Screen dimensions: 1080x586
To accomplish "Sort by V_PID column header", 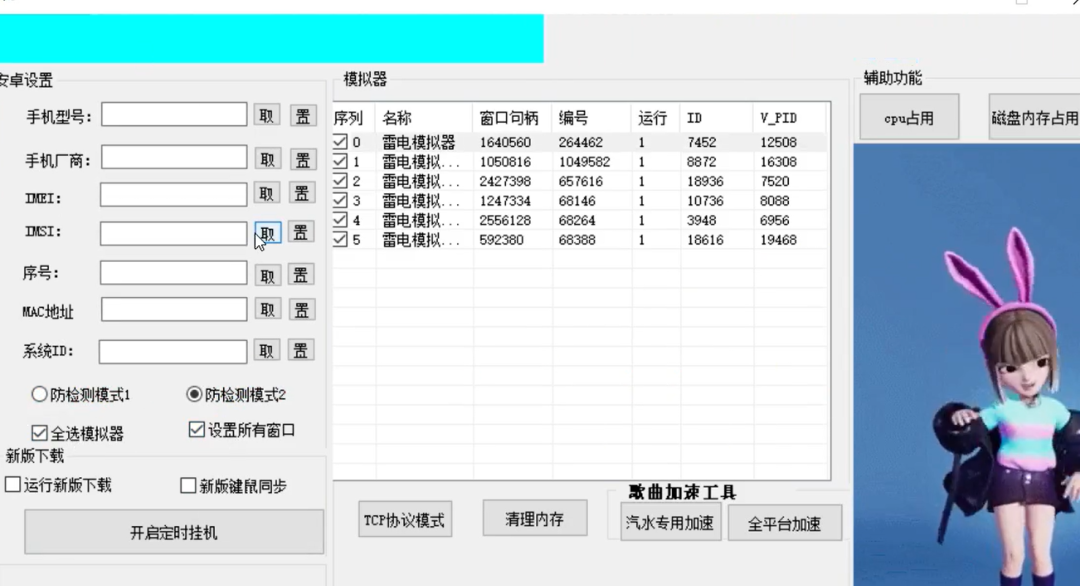I will 789,118.
